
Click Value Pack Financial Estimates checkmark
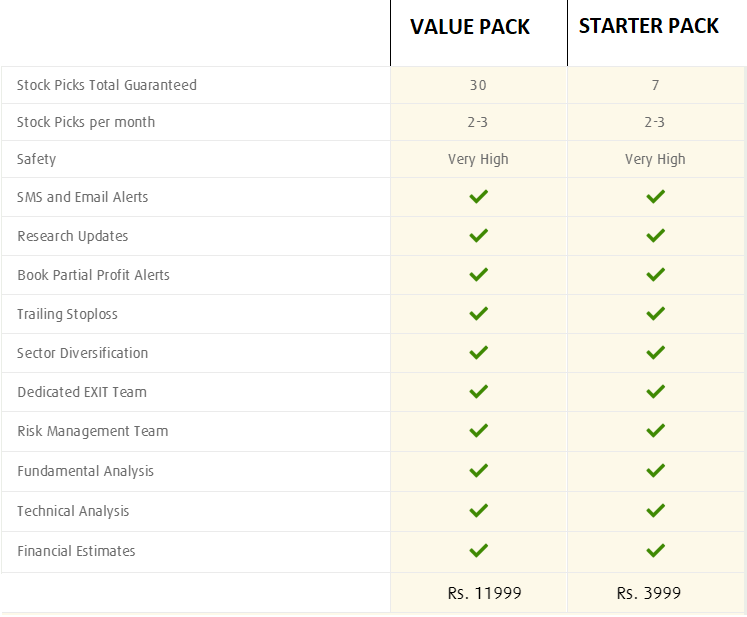(478, 551)
